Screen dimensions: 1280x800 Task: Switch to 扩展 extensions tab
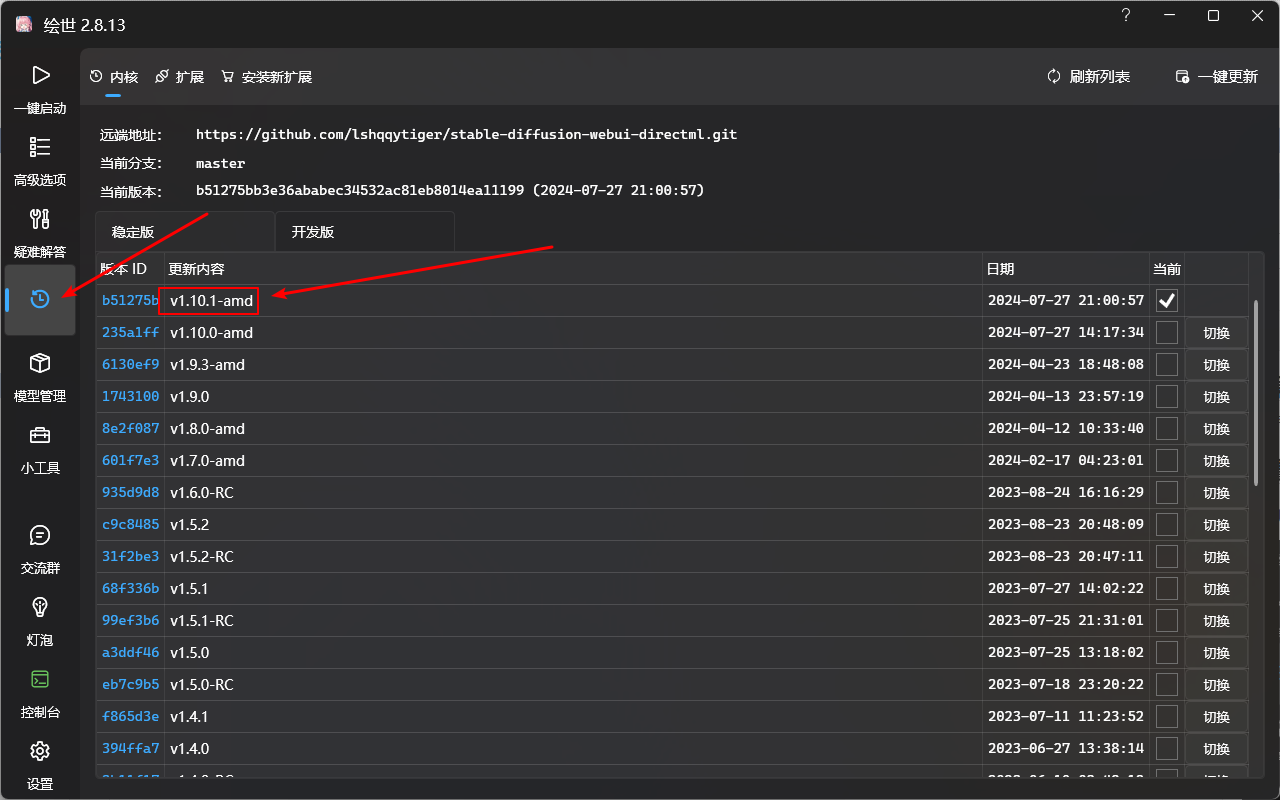[x=180, y=77]
